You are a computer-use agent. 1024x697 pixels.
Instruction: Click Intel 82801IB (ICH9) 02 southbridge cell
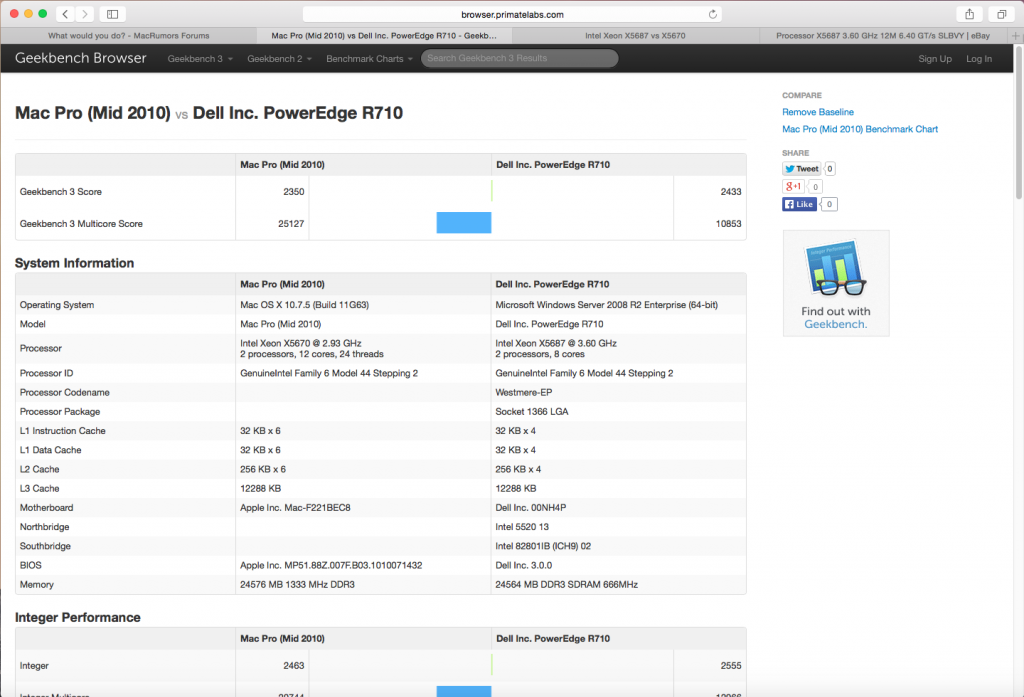point(543,546)
